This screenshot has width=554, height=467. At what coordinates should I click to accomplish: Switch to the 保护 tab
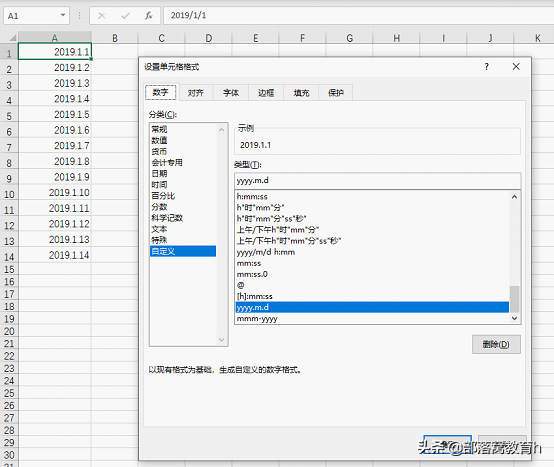point(336,93)
